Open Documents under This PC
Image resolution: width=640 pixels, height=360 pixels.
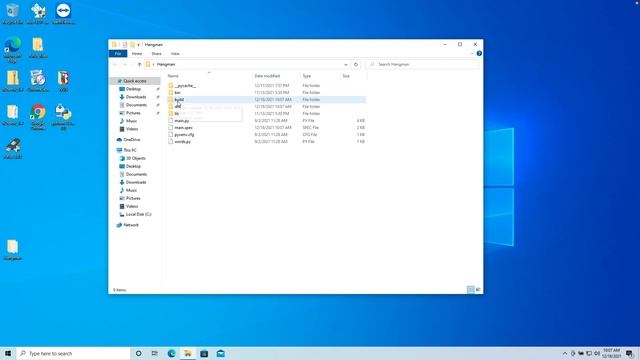tap(136, 174)
